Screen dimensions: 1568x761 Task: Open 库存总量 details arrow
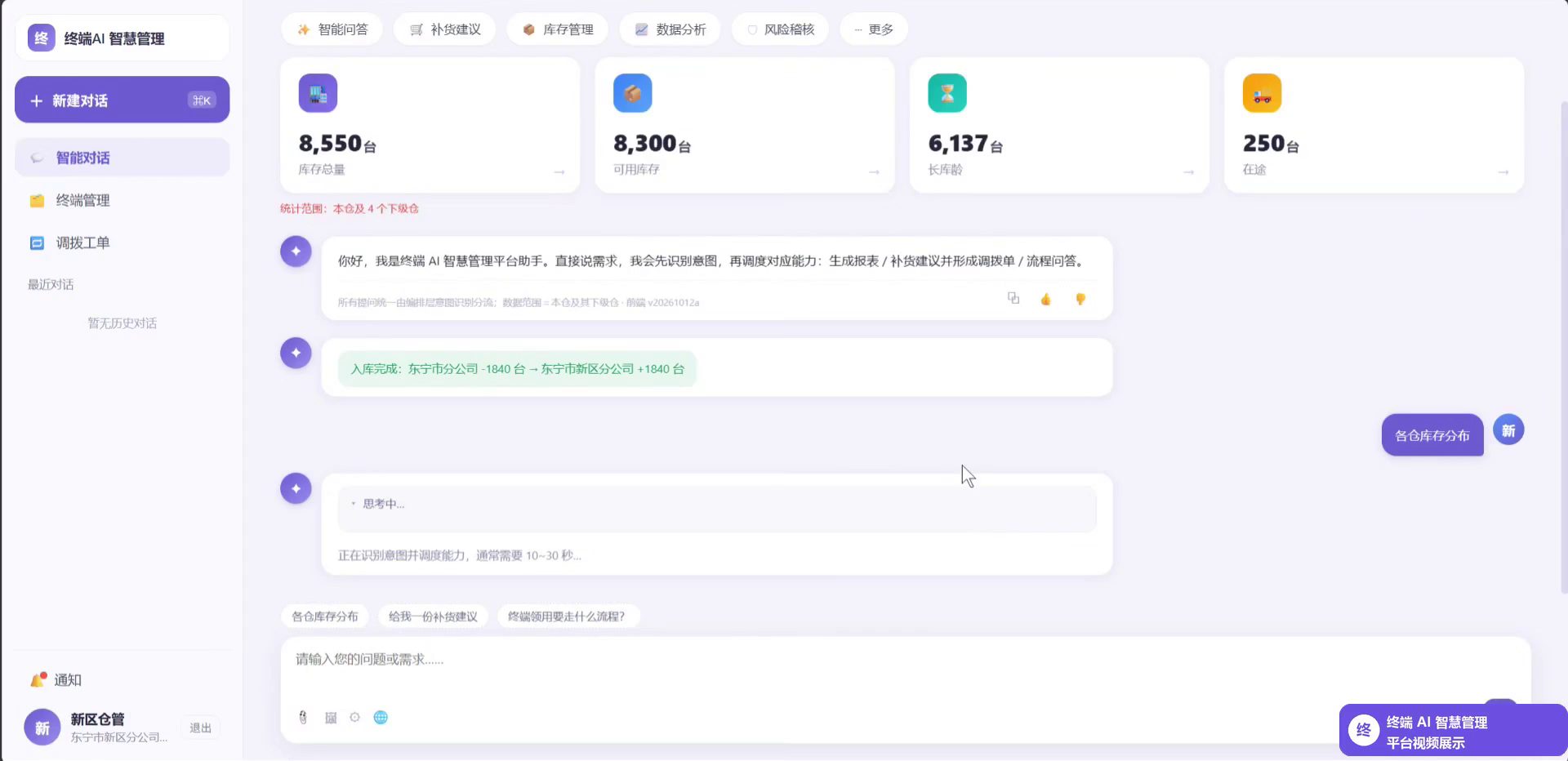pos(559,171)
